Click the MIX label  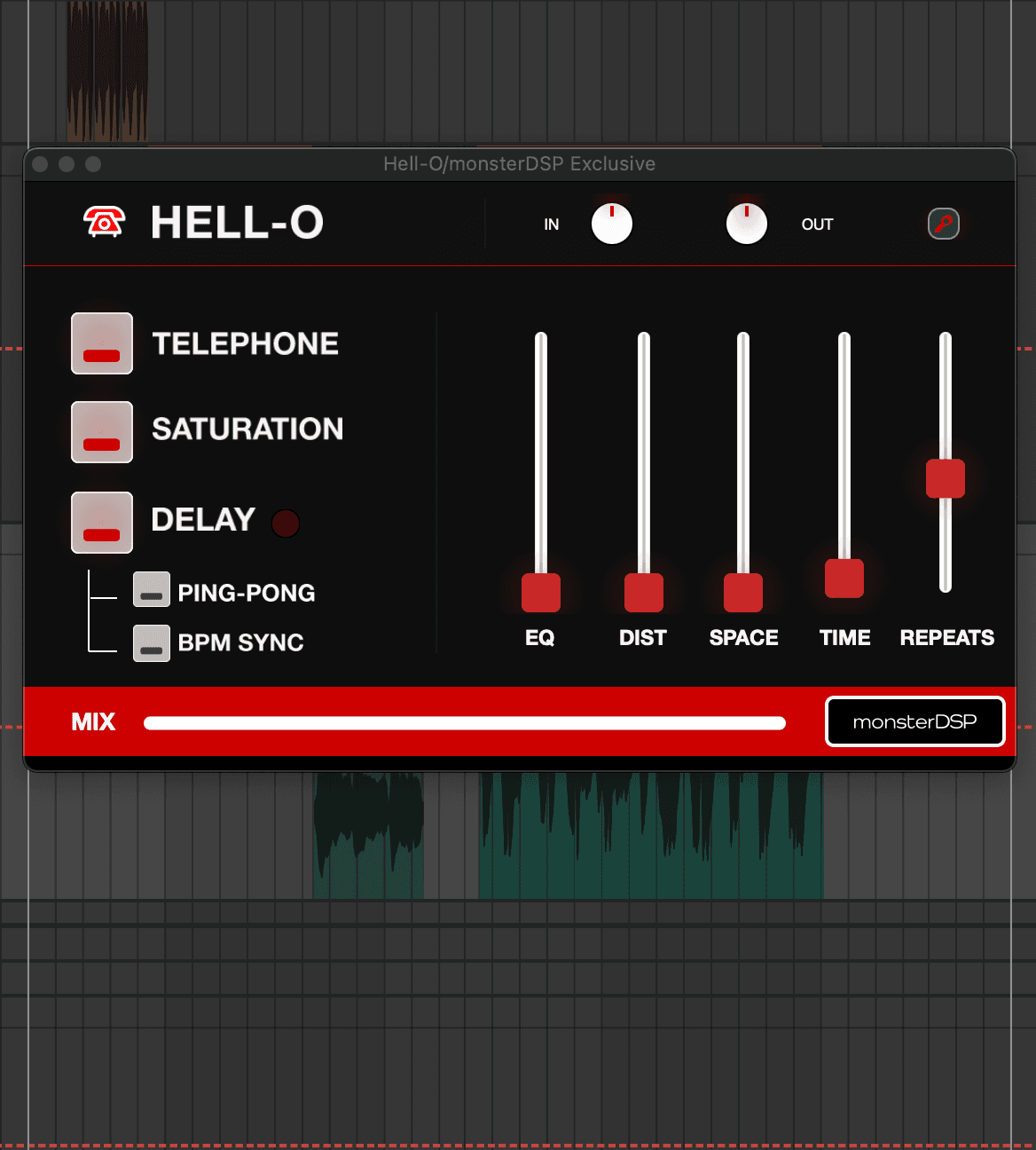[x=93, y=721]
